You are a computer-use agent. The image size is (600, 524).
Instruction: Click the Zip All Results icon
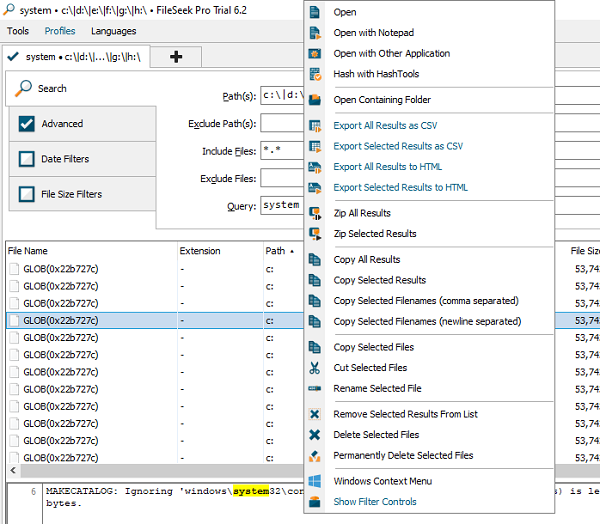pos(315,213)
